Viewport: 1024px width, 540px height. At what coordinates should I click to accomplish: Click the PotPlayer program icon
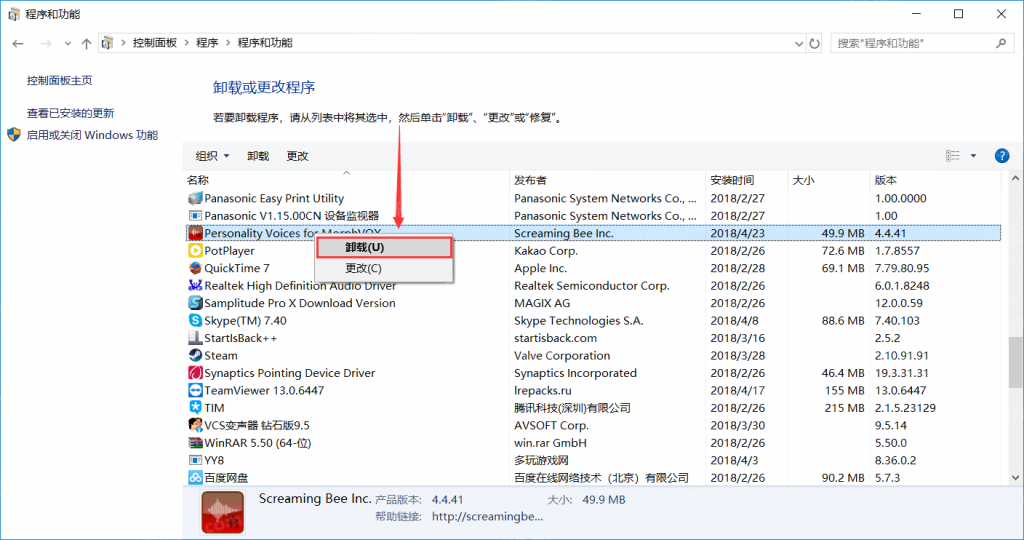(195, 251)
